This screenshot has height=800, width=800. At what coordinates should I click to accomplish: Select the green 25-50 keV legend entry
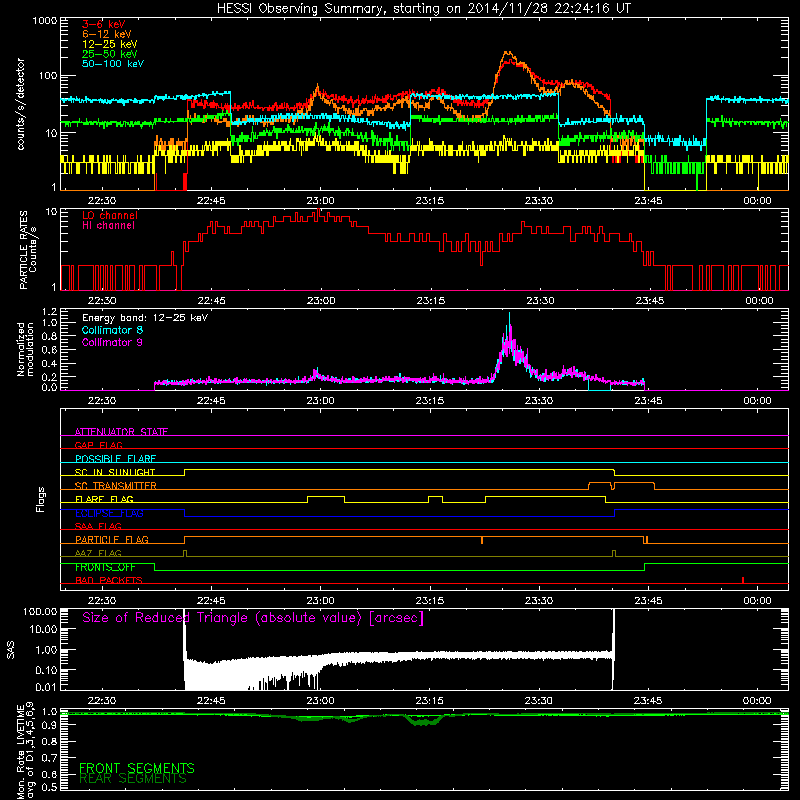(110, 54)
